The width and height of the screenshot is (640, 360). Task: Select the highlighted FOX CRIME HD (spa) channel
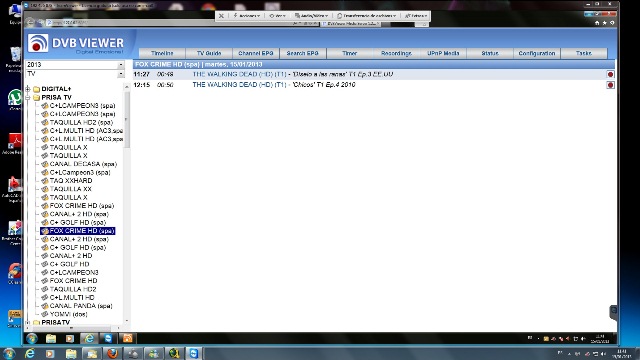pos(78,231)
